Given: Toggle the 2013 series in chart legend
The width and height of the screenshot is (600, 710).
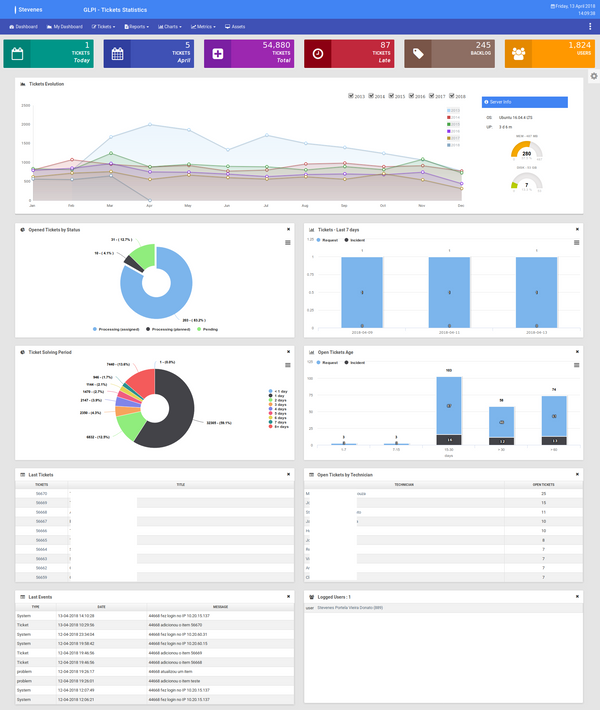Looking at the screenshot, I should [x=453, y=110].
